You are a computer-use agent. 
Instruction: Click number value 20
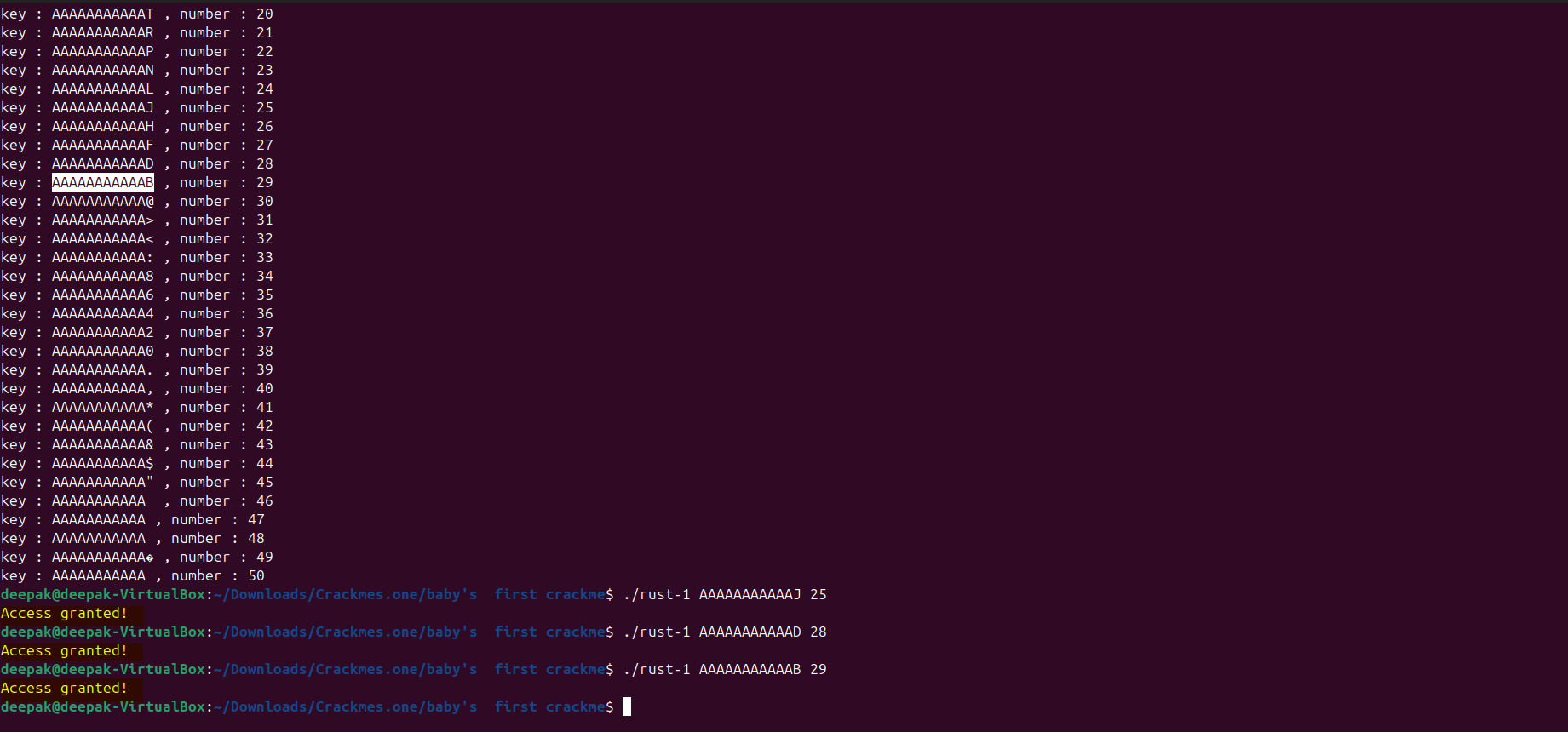click(x=265, y=14)
